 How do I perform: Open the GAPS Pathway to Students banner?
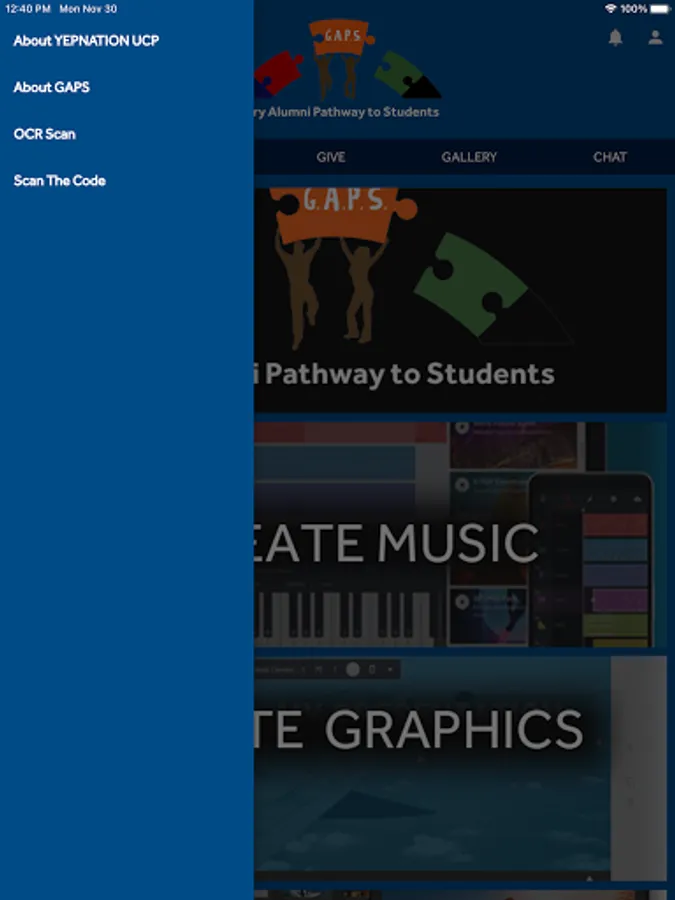pos(460,300)
